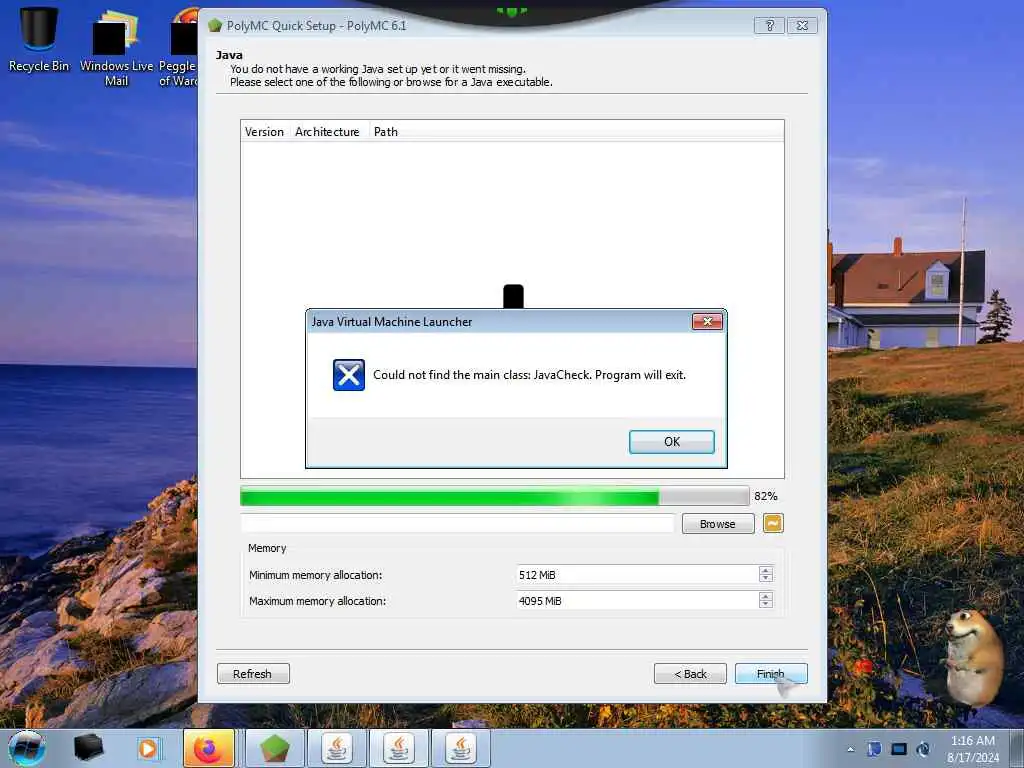This screenshot has height=768, width=1024.
Task: Select the Peggle desktop icon
Action: [x=178, y=47]
